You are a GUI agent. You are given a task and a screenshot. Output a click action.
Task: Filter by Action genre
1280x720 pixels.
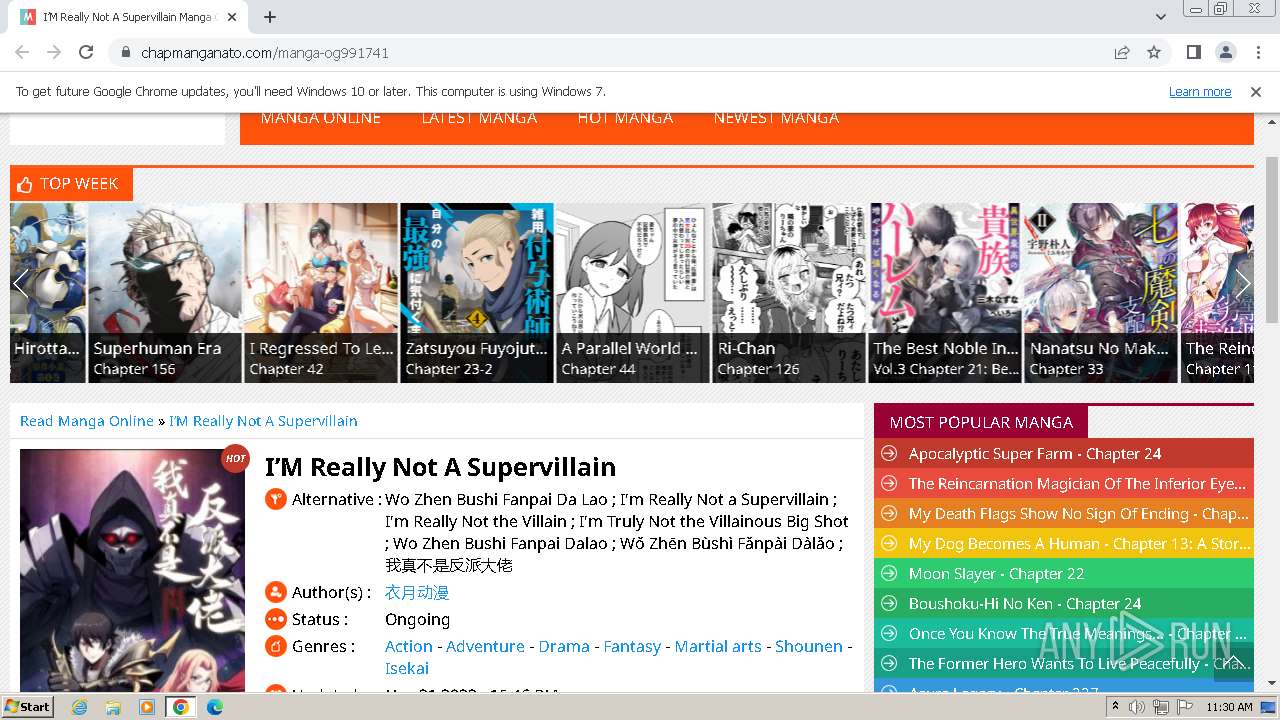[x=409, y=647]
